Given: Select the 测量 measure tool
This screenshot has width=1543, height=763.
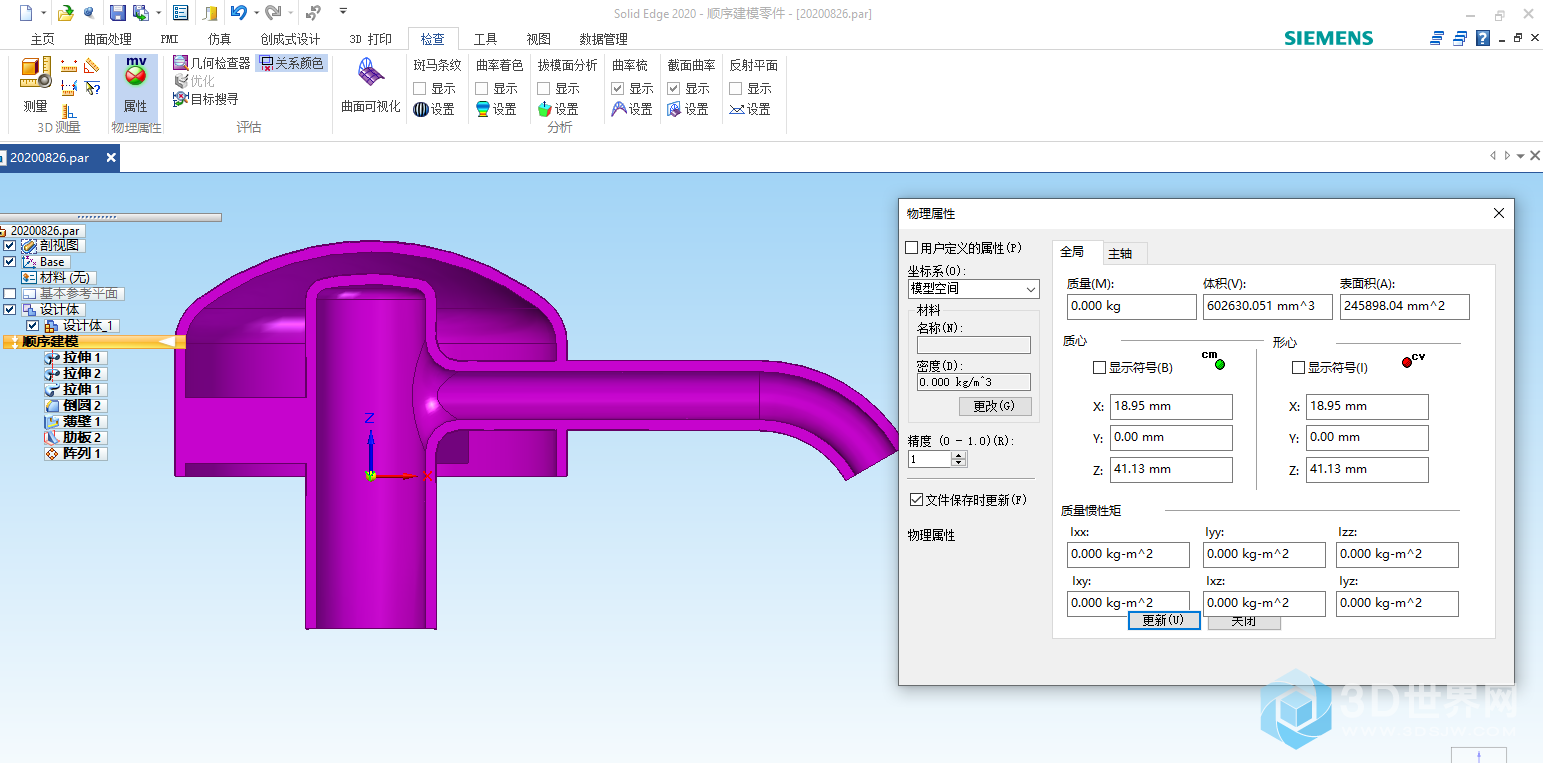Looking at the screenshot, I should point(35,85).
